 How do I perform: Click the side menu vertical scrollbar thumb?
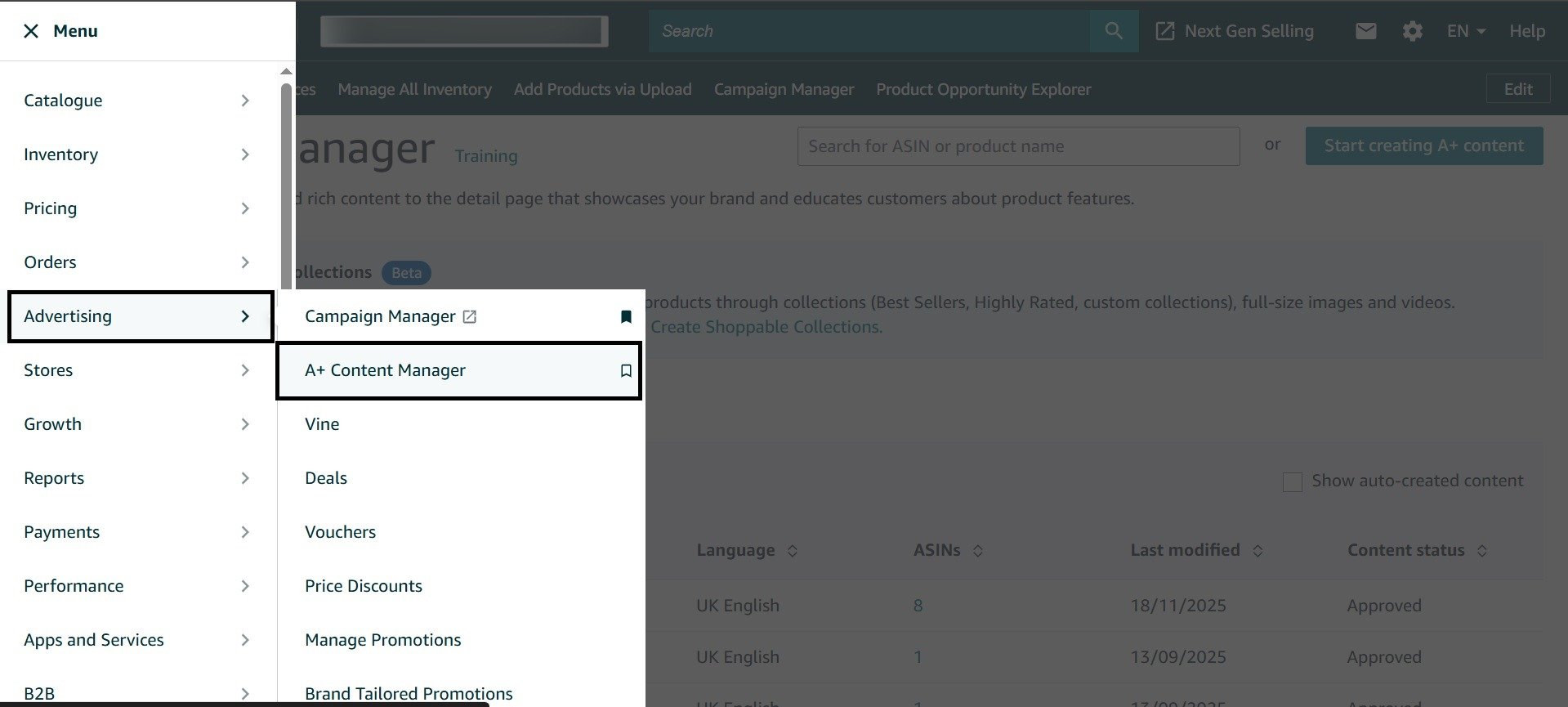pyautogui.click(x=286, y=186)
